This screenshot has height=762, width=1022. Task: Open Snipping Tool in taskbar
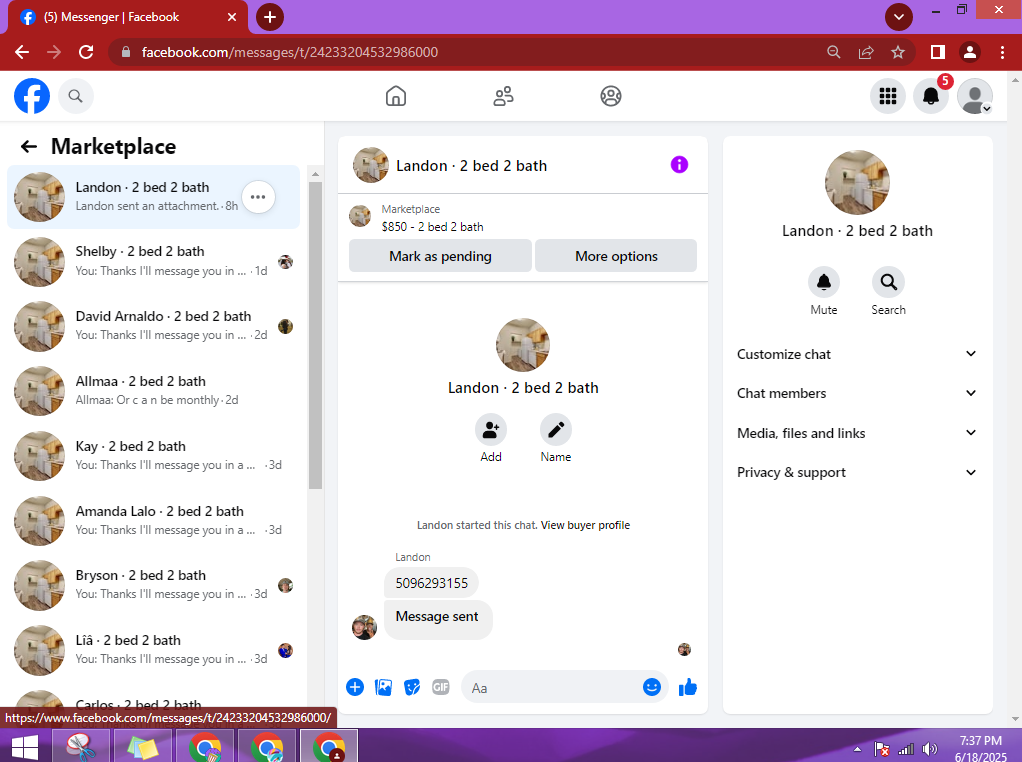[x=80, y=746]
